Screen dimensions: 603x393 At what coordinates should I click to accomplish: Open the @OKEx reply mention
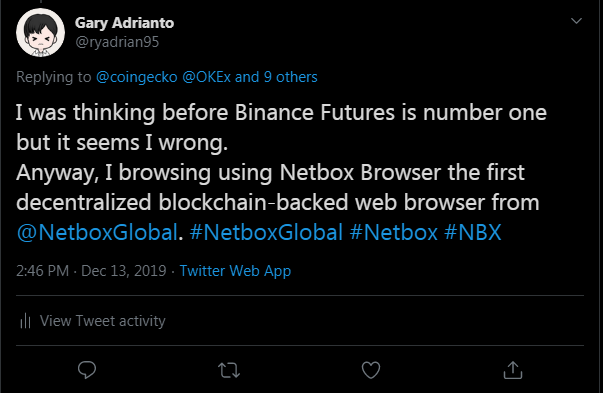point(207,77)
